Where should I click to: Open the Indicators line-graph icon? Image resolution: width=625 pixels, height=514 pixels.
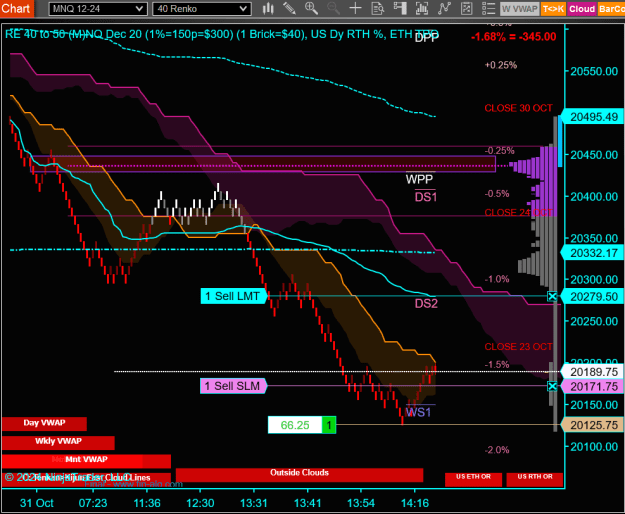point(444,8)
